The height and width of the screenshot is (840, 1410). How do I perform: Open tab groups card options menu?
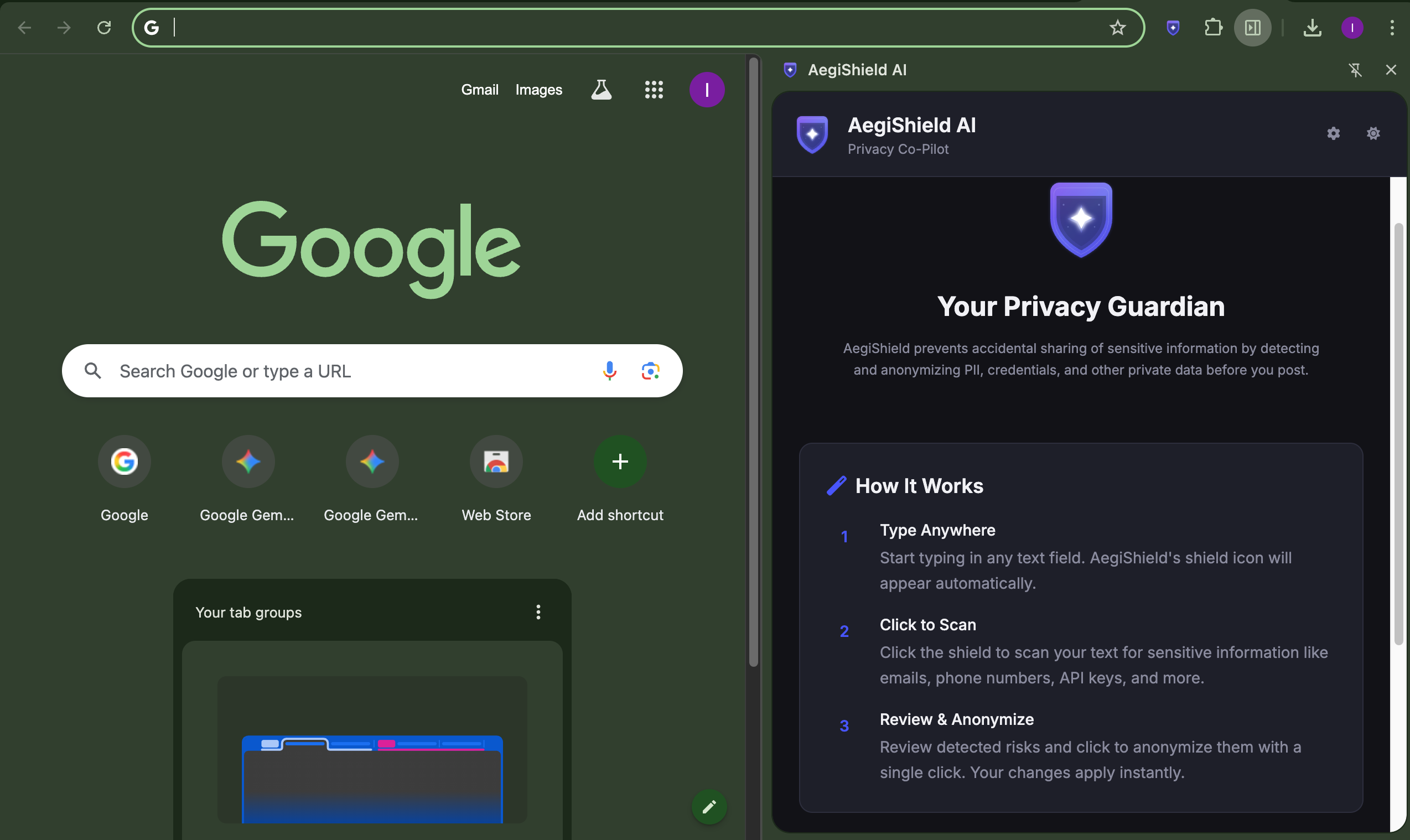click(x=538, y=612)
